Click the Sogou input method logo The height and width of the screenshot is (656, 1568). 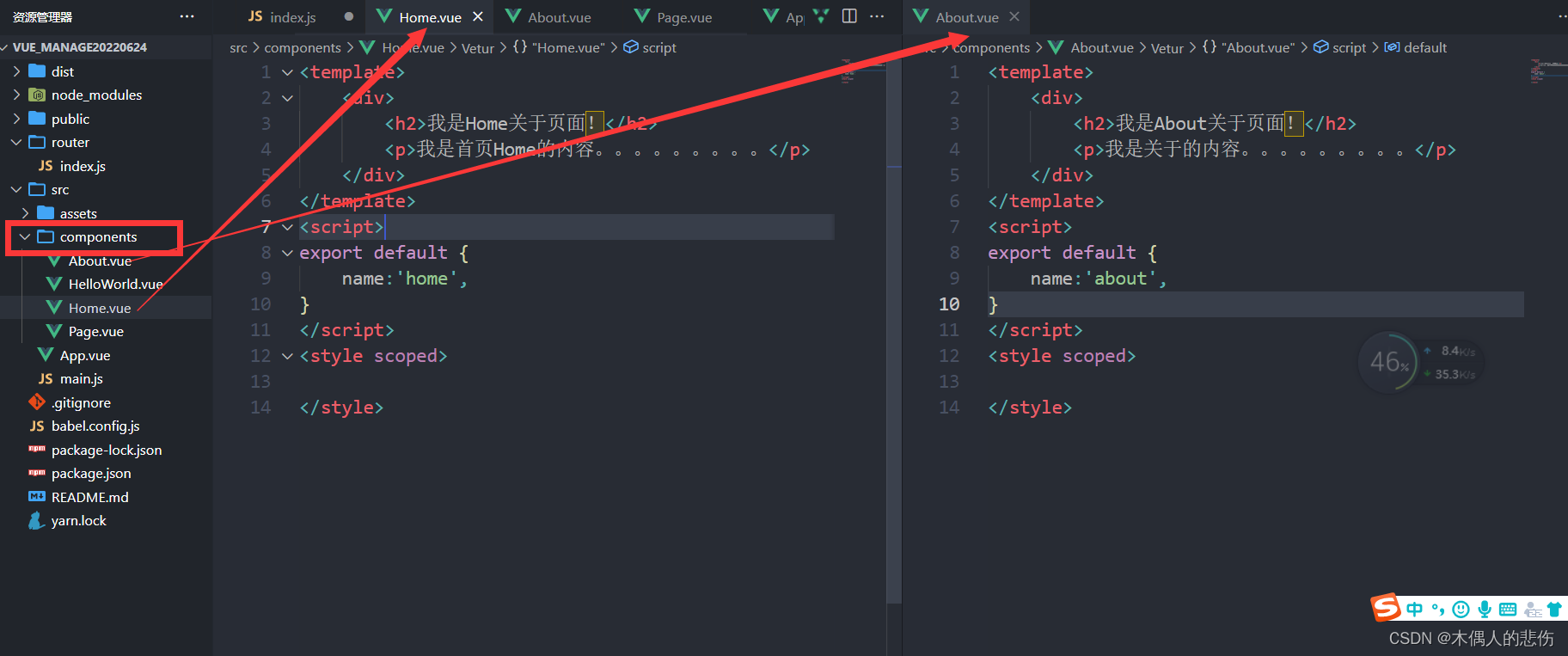[x=1385, y=608]
